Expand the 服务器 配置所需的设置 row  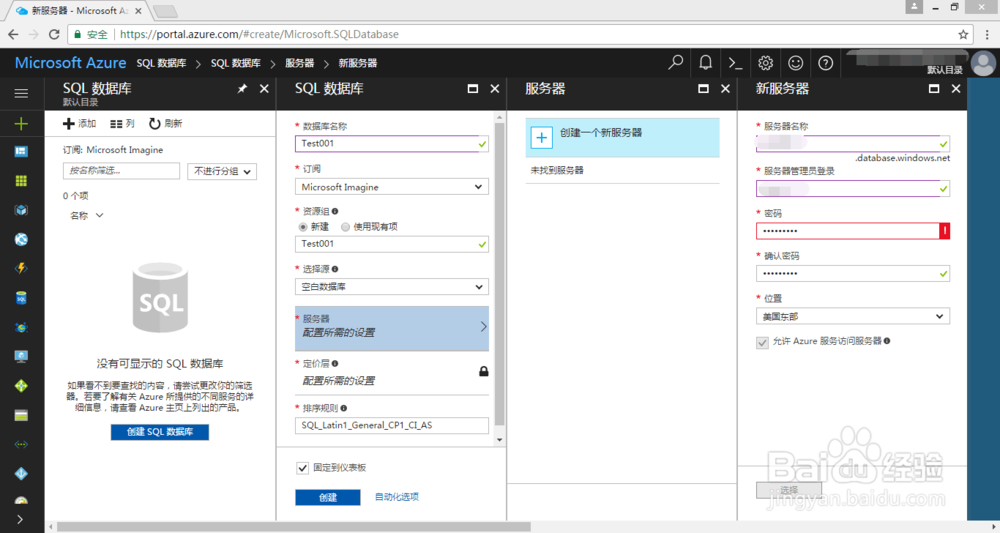pyautogui.click(x=392, y=328)
